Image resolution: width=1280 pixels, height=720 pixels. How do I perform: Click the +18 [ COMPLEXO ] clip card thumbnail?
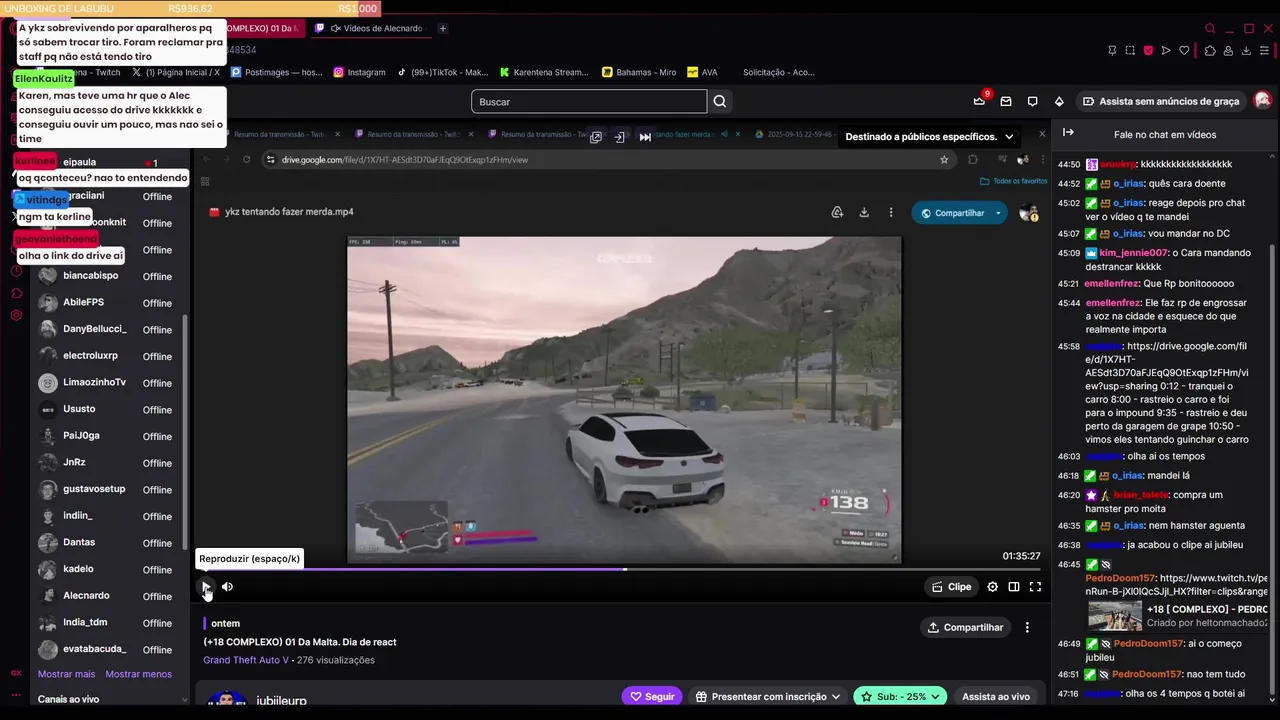pos(1114,615)
